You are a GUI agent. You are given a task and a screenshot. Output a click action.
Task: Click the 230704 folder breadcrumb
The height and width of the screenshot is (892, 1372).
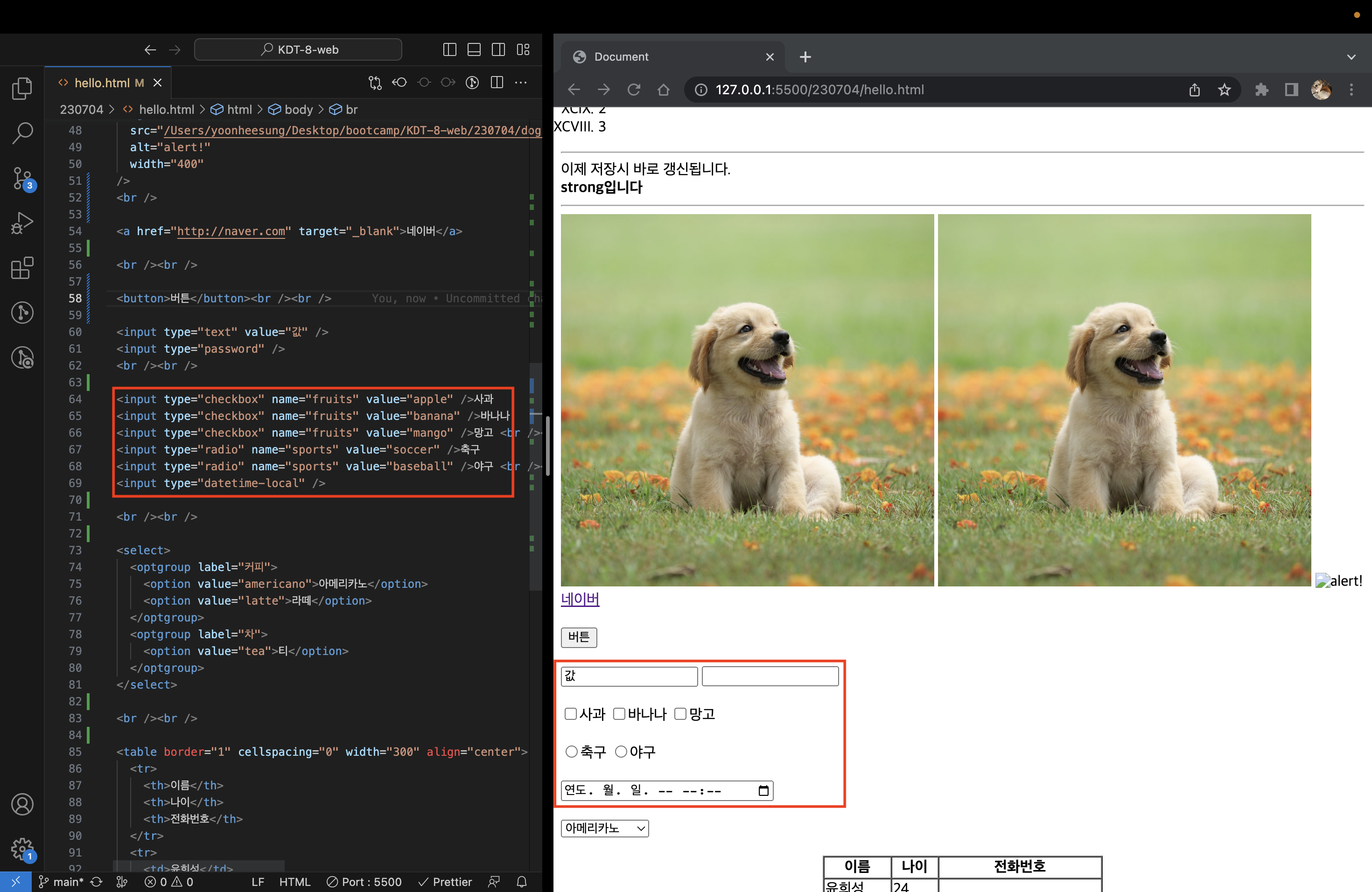[81, 110]
